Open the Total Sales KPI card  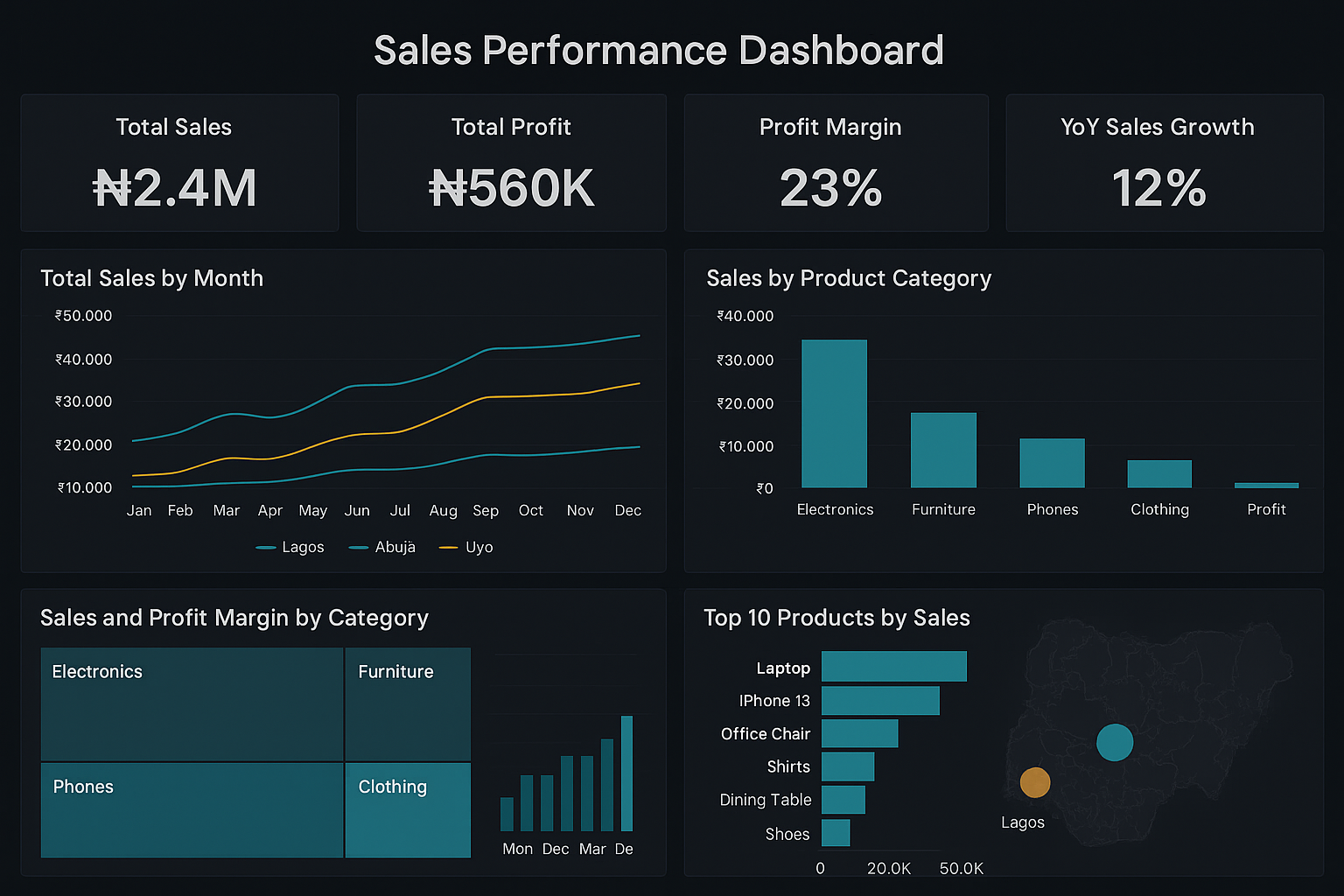click(178, 163)
